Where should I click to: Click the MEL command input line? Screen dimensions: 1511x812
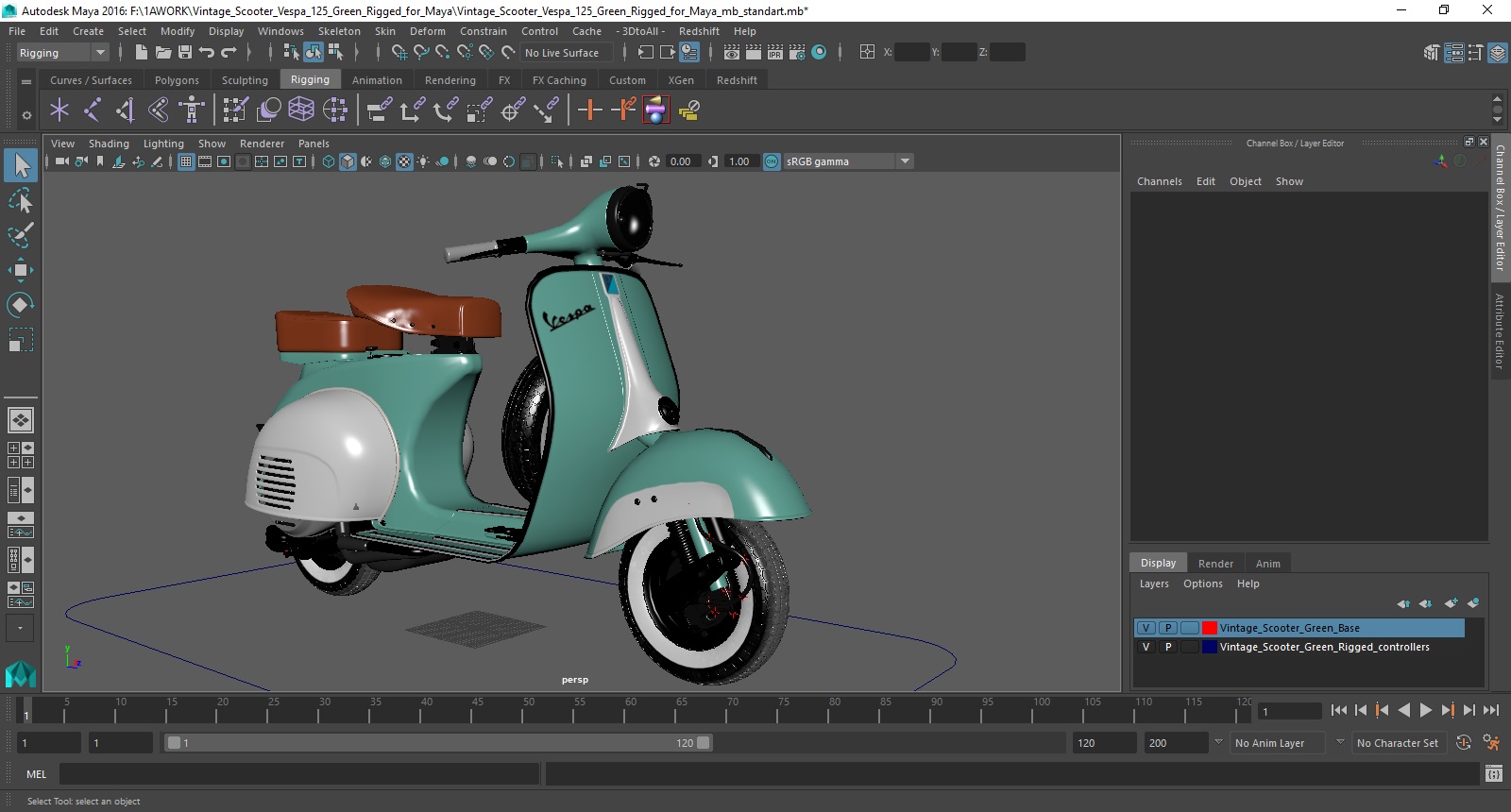point(299,774)
